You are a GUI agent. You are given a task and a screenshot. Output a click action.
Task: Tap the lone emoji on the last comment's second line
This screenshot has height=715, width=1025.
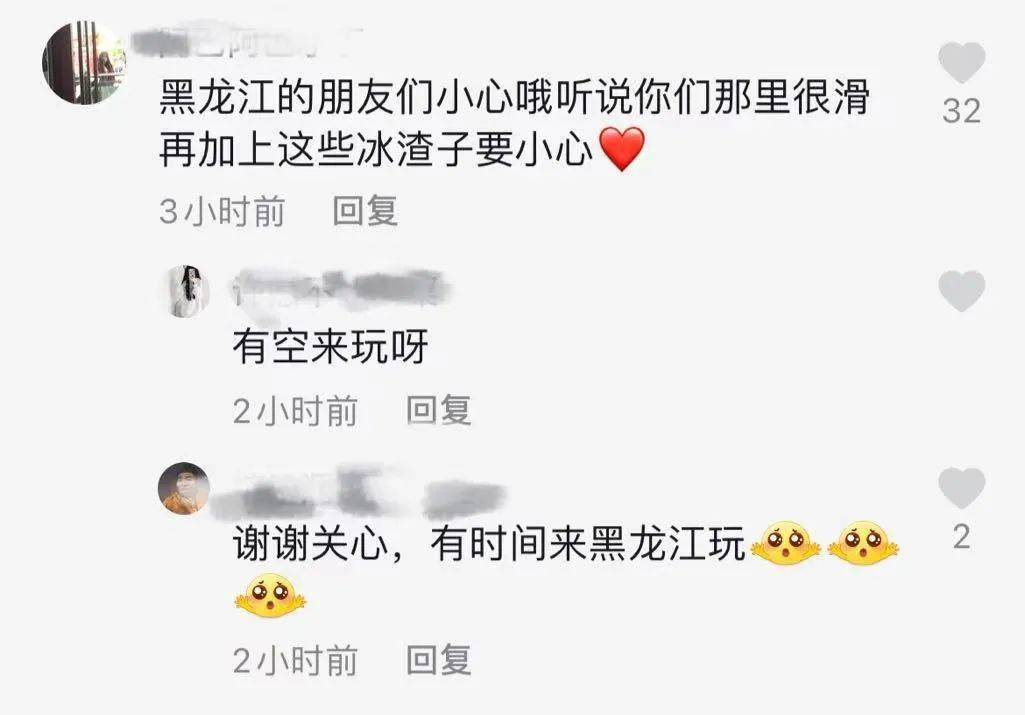270,595
